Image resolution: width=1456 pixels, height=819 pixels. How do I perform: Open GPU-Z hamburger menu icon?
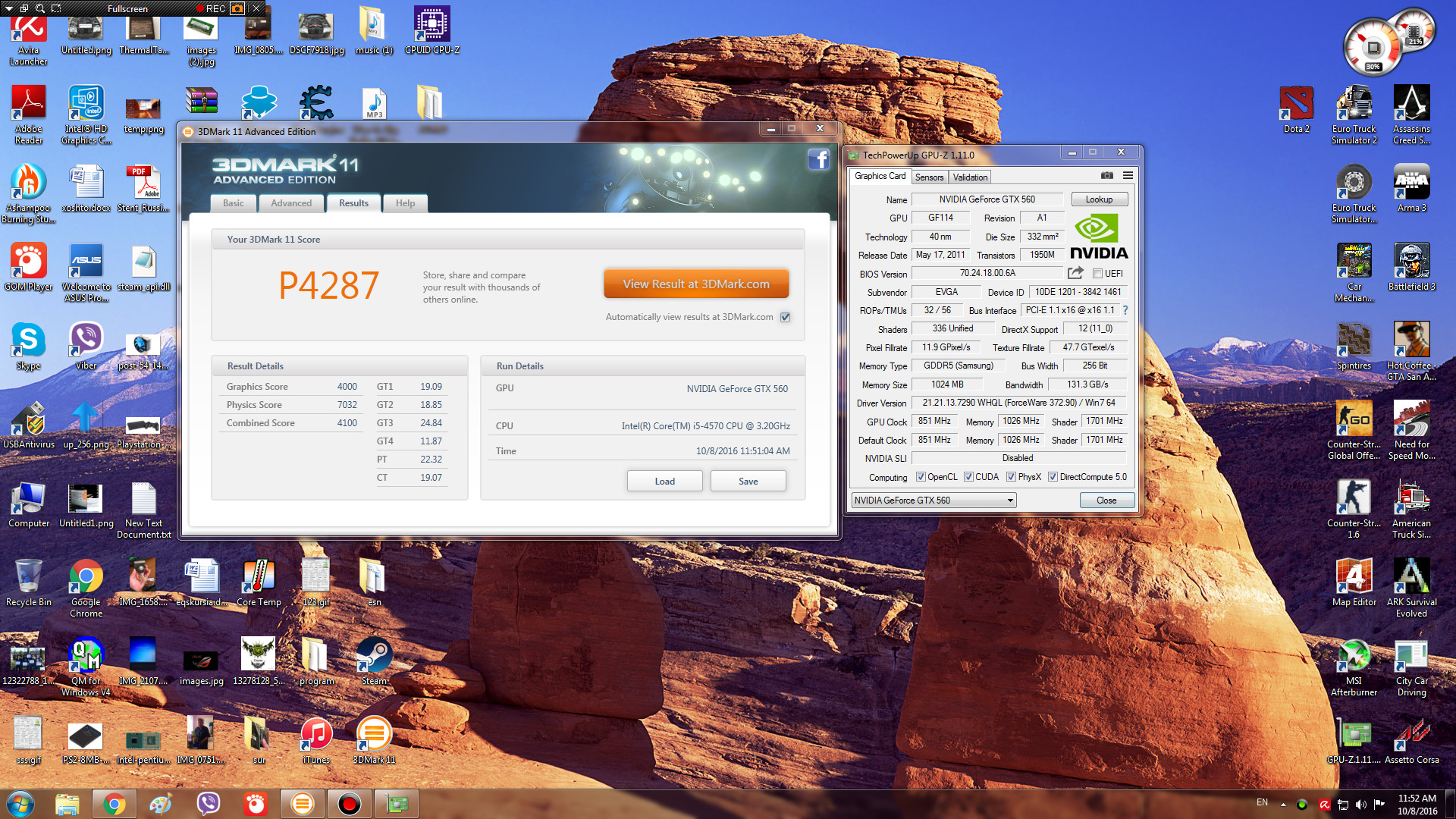[1128, 175]
